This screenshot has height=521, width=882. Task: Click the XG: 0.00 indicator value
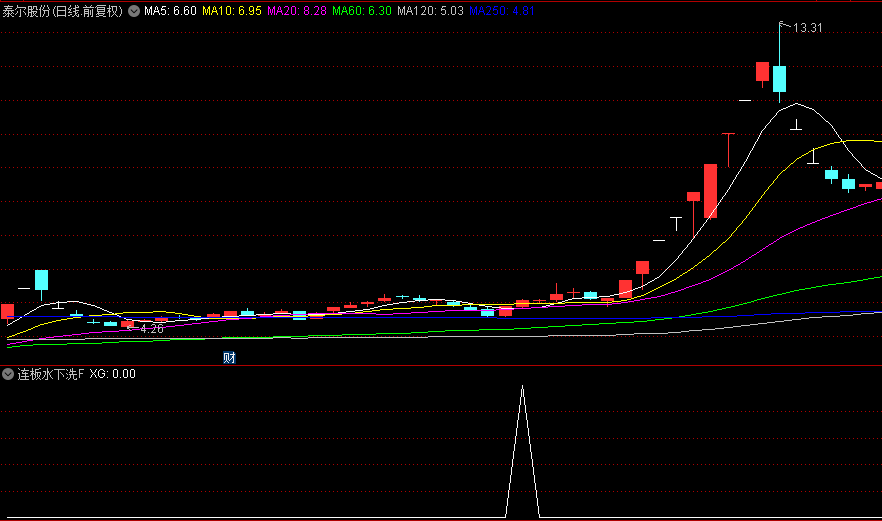(112, 374)
